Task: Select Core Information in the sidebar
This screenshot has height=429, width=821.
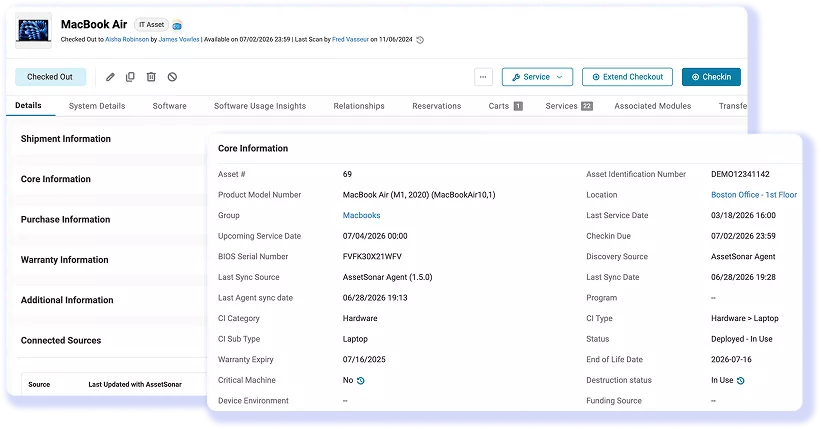Action: [x=56, y=179]
